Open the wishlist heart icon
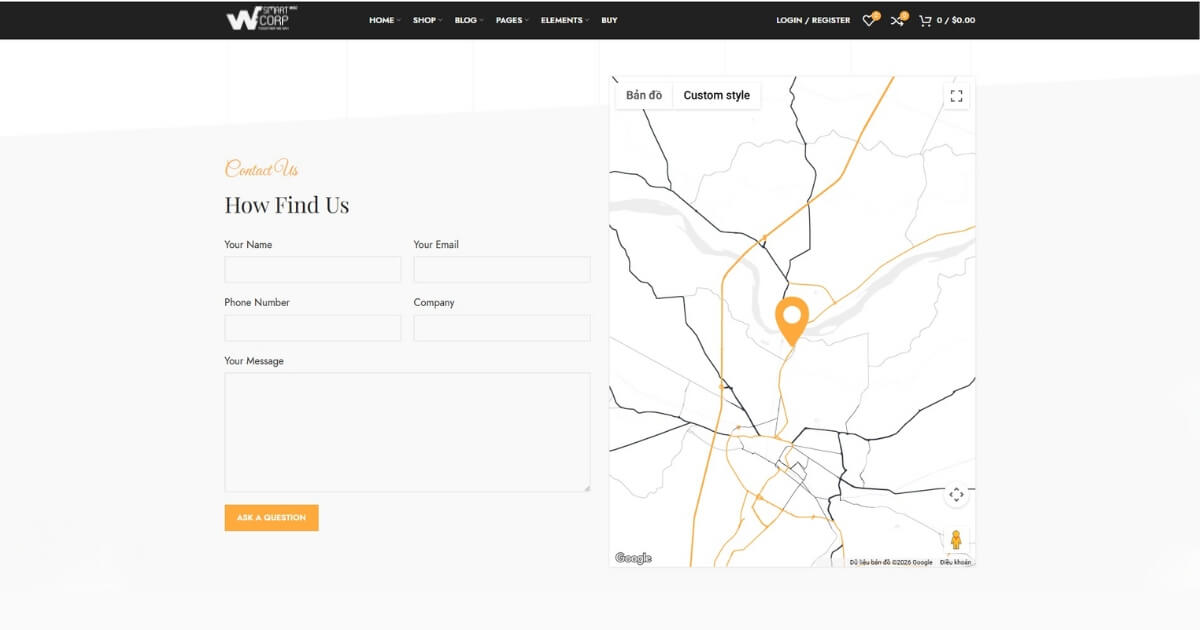The height and width of the screenshot is (630, 1200). click(868, 20)
